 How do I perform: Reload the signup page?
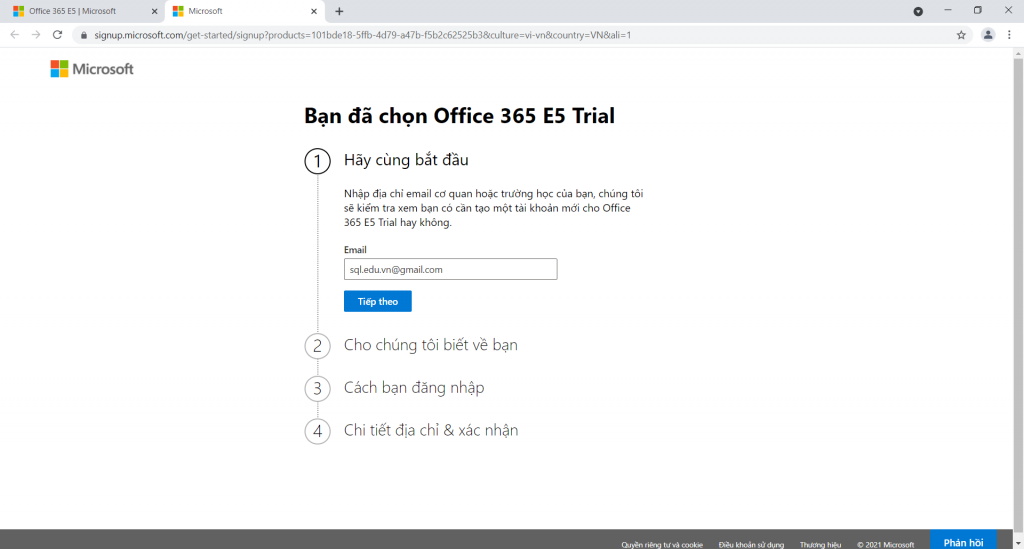tap(57, 35)
